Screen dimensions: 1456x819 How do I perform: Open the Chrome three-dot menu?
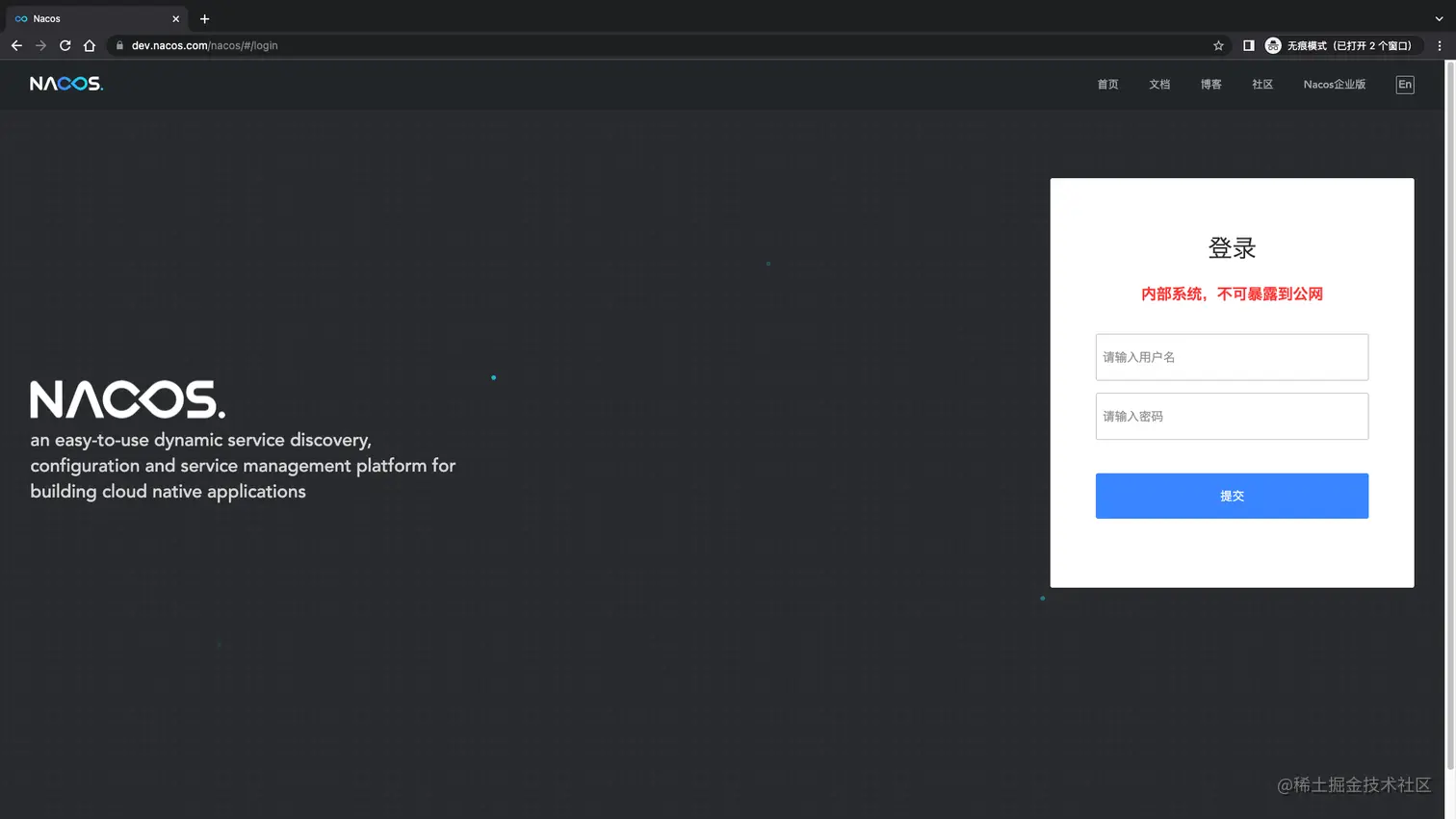(1440, 45)
